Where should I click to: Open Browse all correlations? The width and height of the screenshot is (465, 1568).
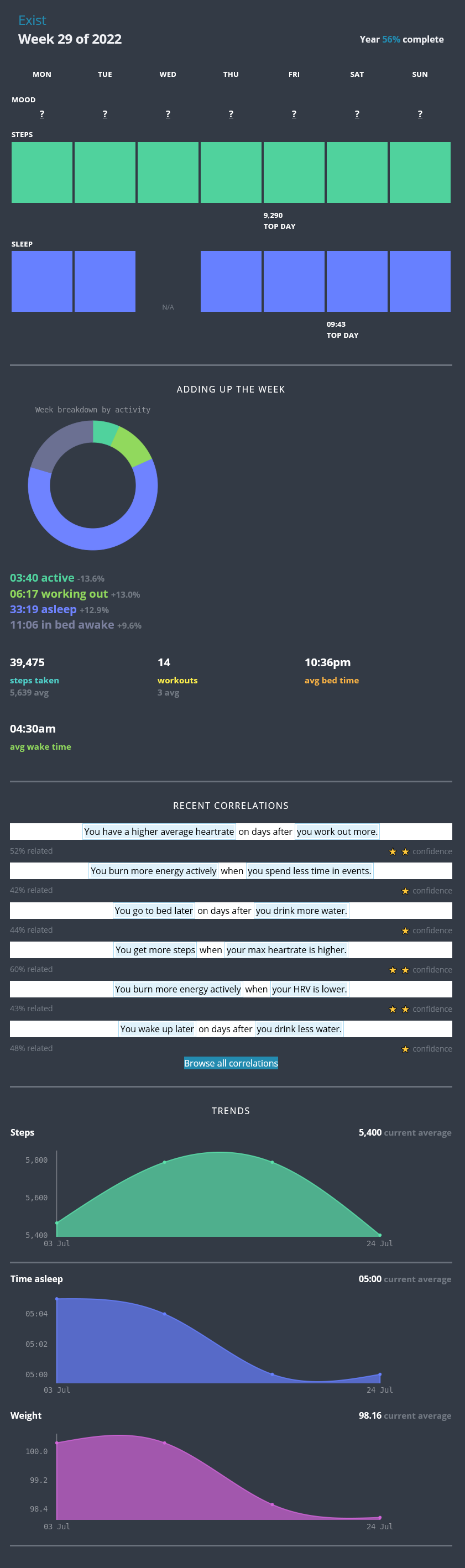tap(231, 1063)
